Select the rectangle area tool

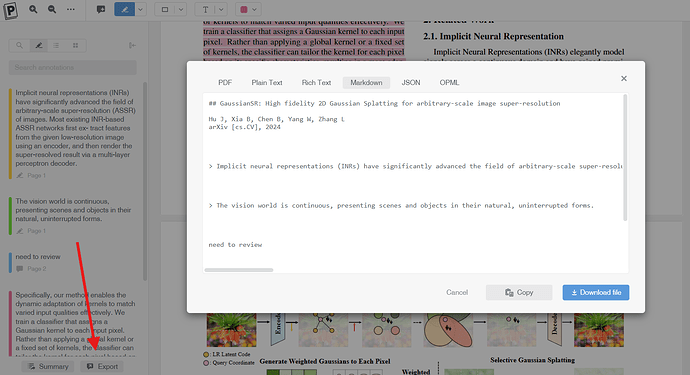(x=165, y=9)
